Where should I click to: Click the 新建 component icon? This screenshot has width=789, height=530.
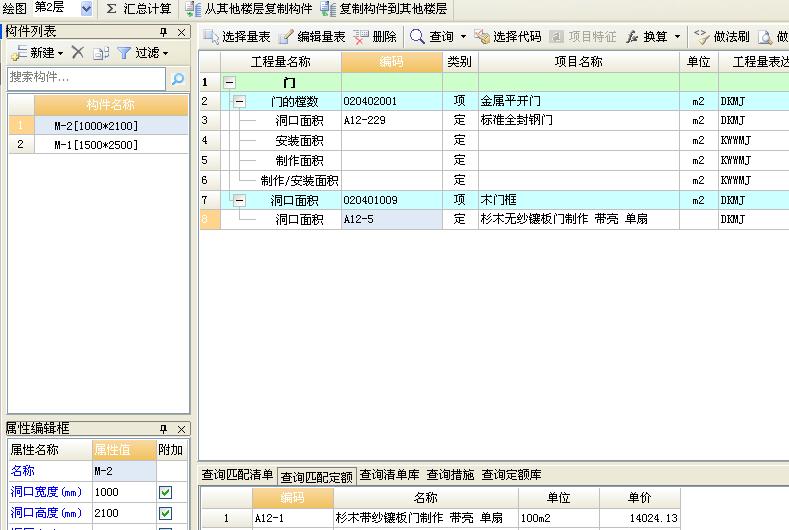pyautogui.click(x=19, y=52)
